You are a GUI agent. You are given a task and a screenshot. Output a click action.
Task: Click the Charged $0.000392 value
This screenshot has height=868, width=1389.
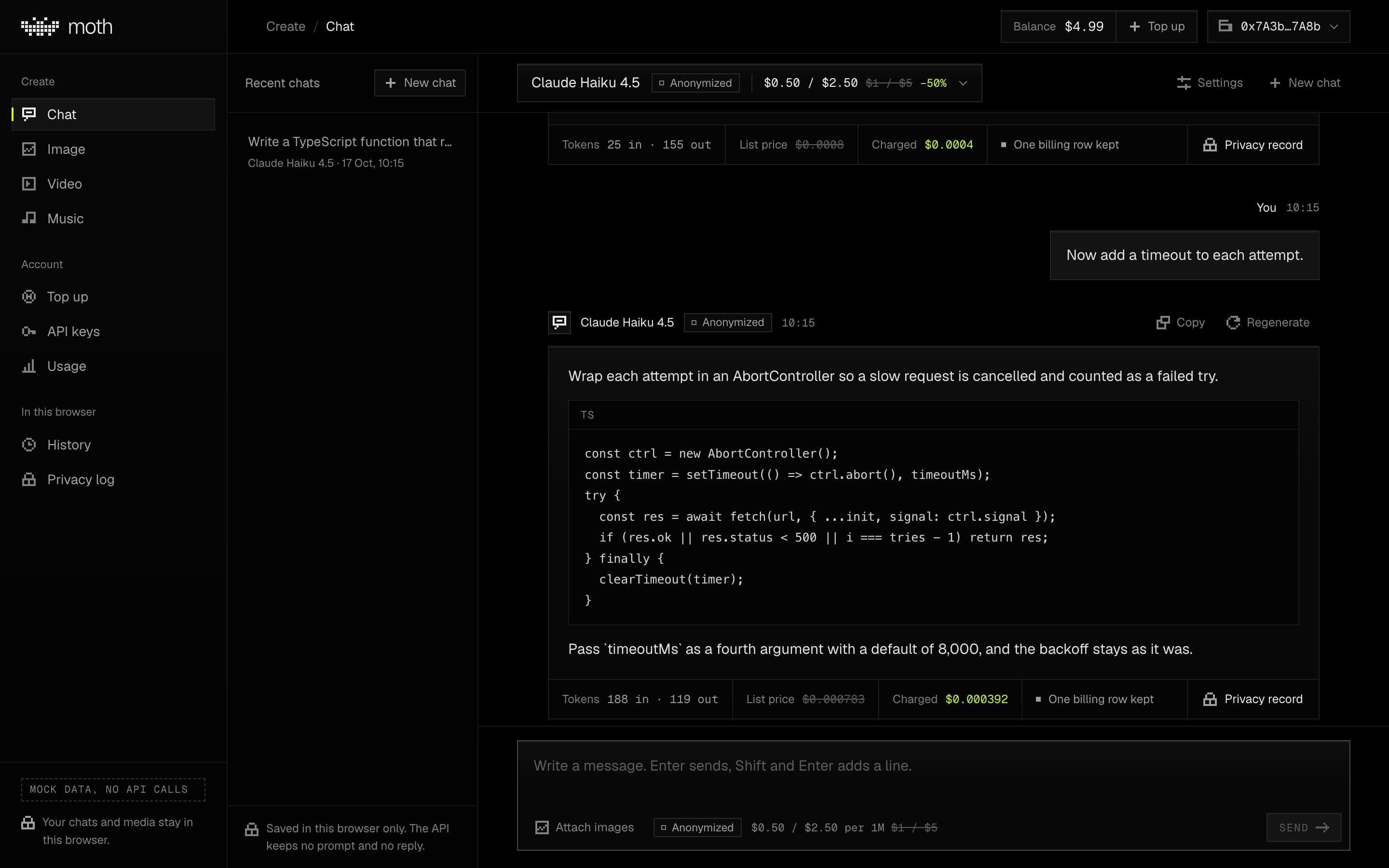(x=976, y=699)
